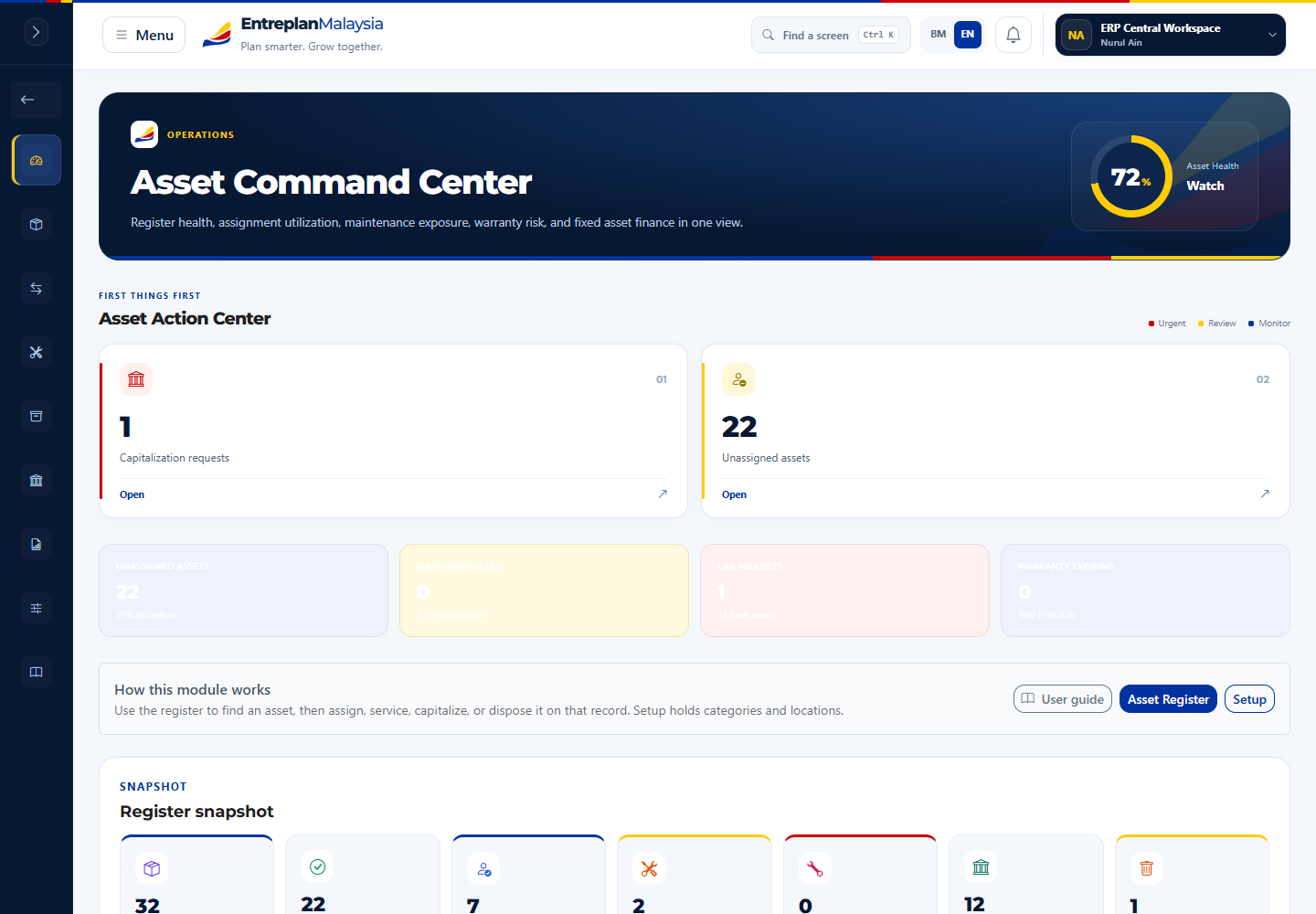Viewport: 1316px width, 914px height.
Task: Expand the sidebar with the chevron arrow
Action: pos(36,32)
